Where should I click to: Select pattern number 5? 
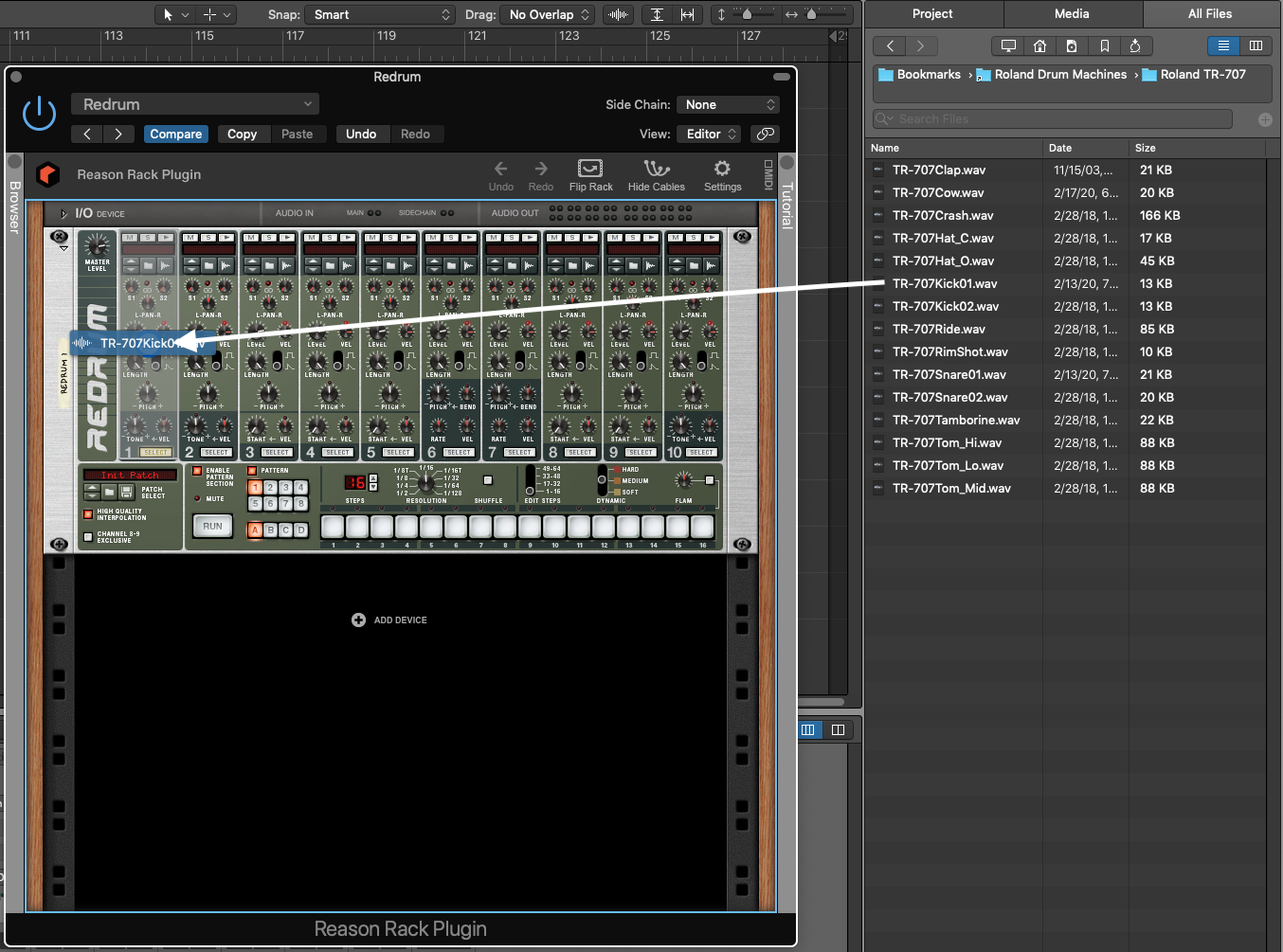(x=255, y=504)
